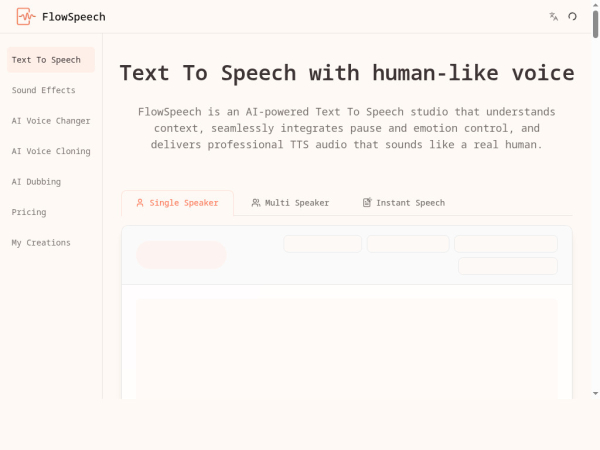Click the main heading 'Text To Speech with human-like voice'
Viewport: 600px width, 450px height.
tap(347, 73)
